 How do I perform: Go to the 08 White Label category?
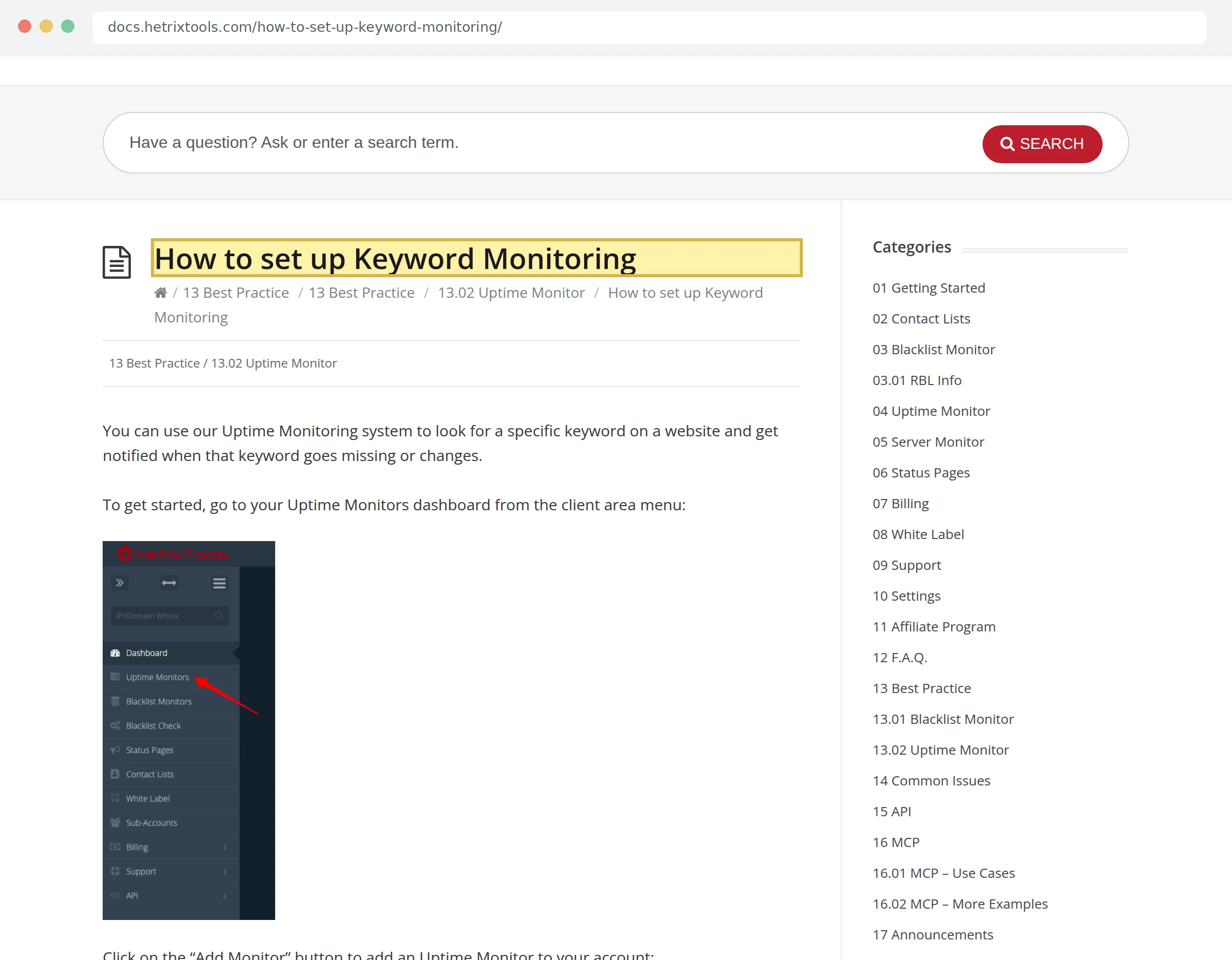point(918,534)
